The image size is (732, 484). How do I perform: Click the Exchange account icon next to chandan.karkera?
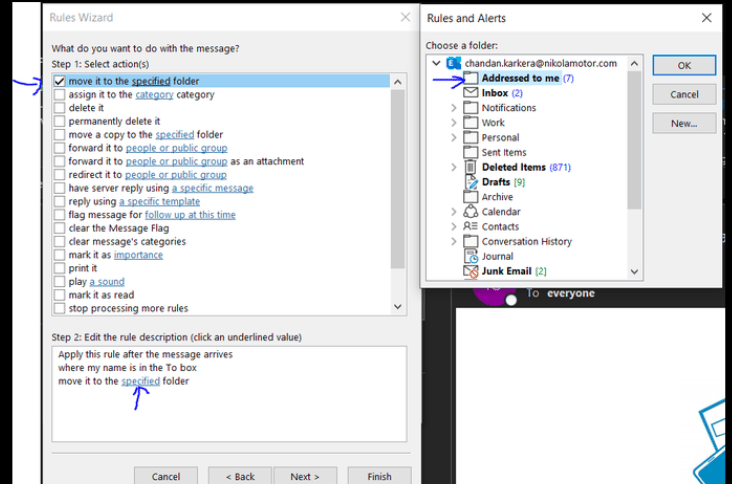pos(453,63)
